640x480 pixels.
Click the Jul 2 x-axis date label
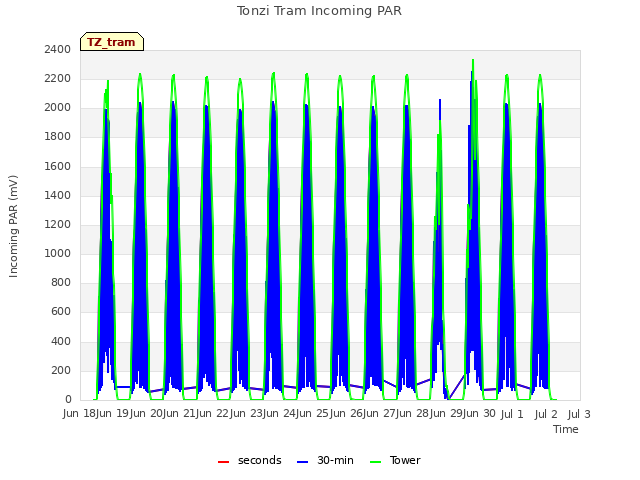pos(546,414)
